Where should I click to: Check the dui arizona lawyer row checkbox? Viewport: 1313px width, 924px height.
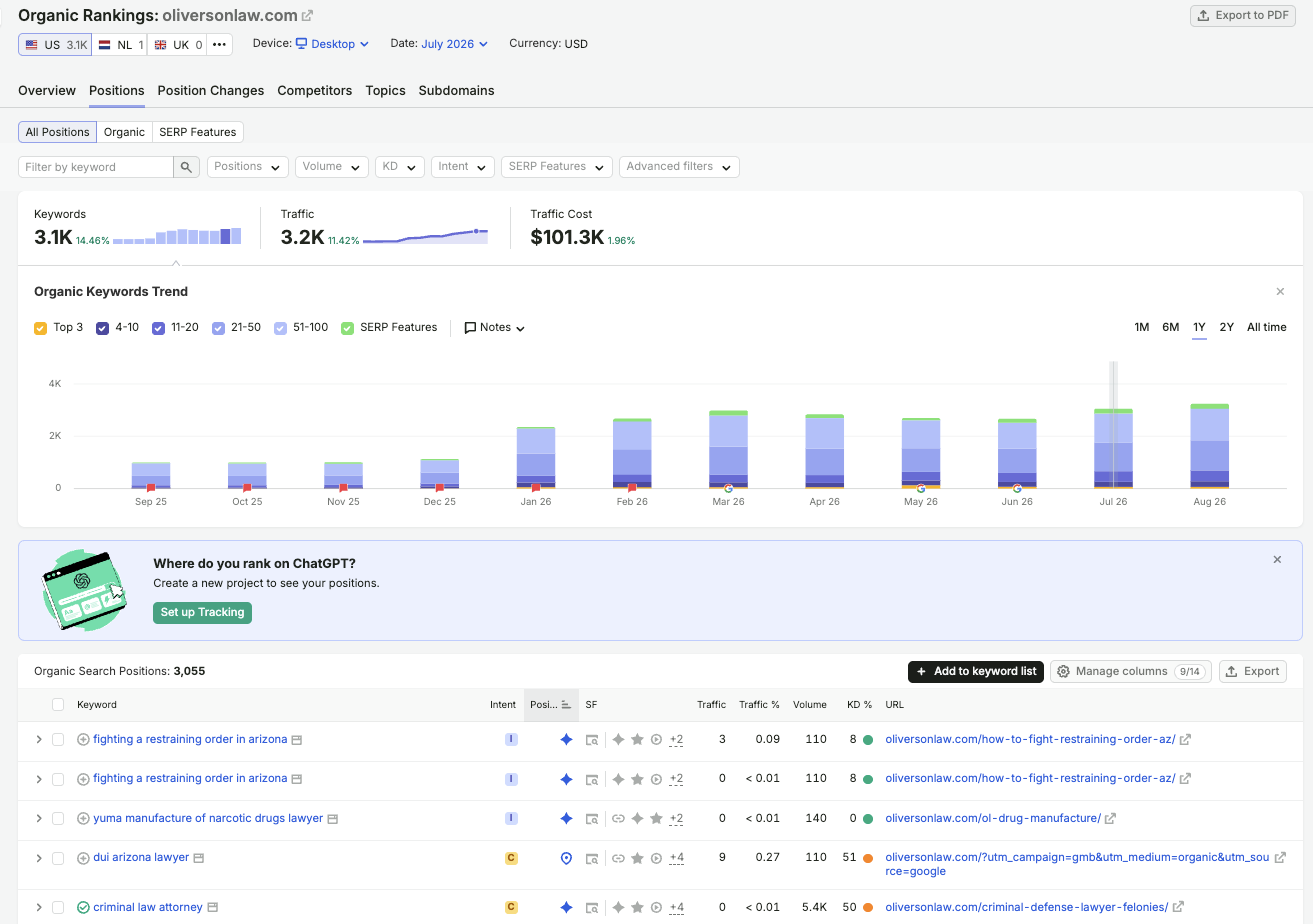point(58,858)
